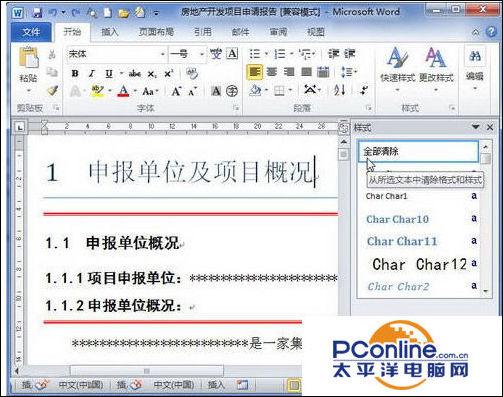
Task: Click the Clear Formatting eraser icon
Action: tap(192, 73)
